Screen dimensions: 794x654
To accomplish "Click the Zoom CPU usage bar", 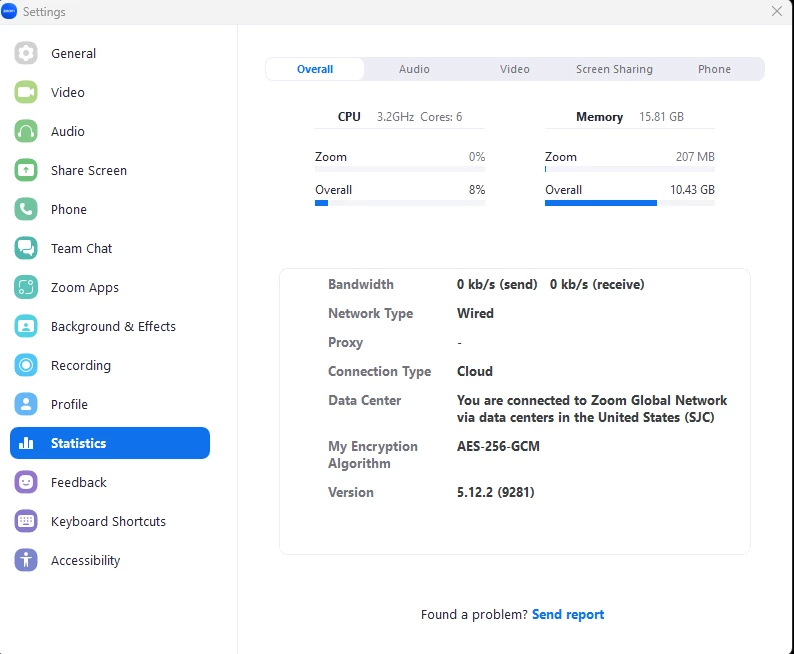I will [400, 169].
